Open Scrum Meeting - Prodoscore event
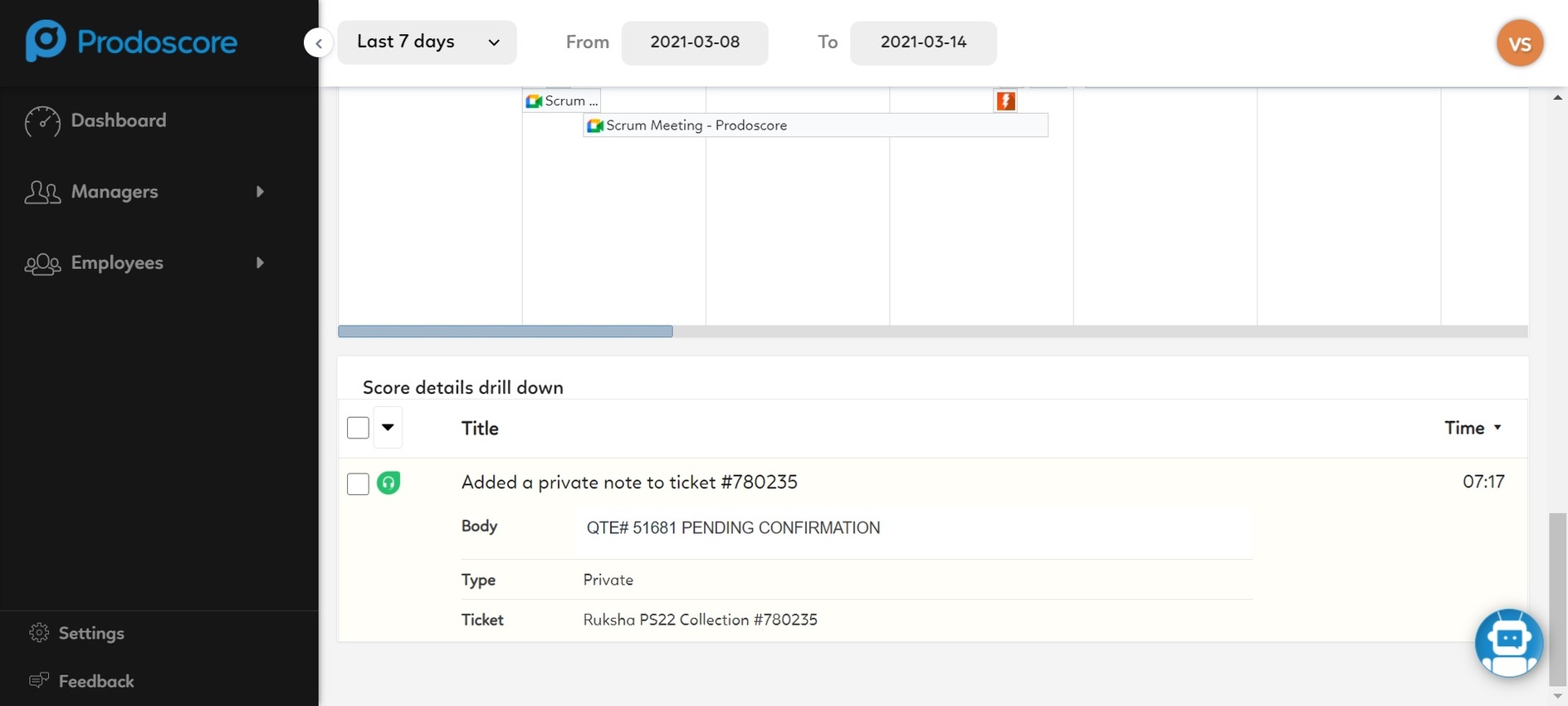The width and height of the screenshot is (1568, 706). point(815,125)
